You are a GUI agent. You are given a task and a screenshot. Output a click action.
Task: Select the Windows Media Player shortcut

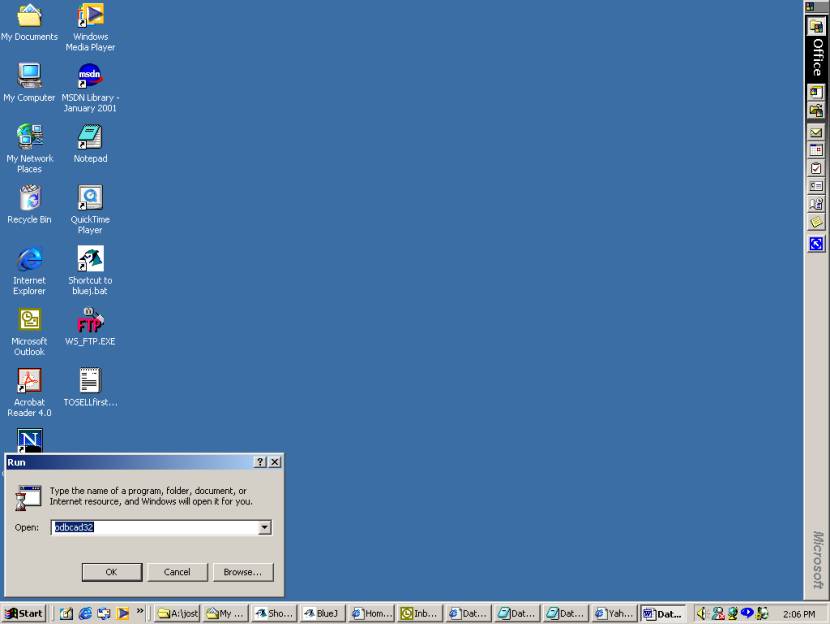coord(90,26)
